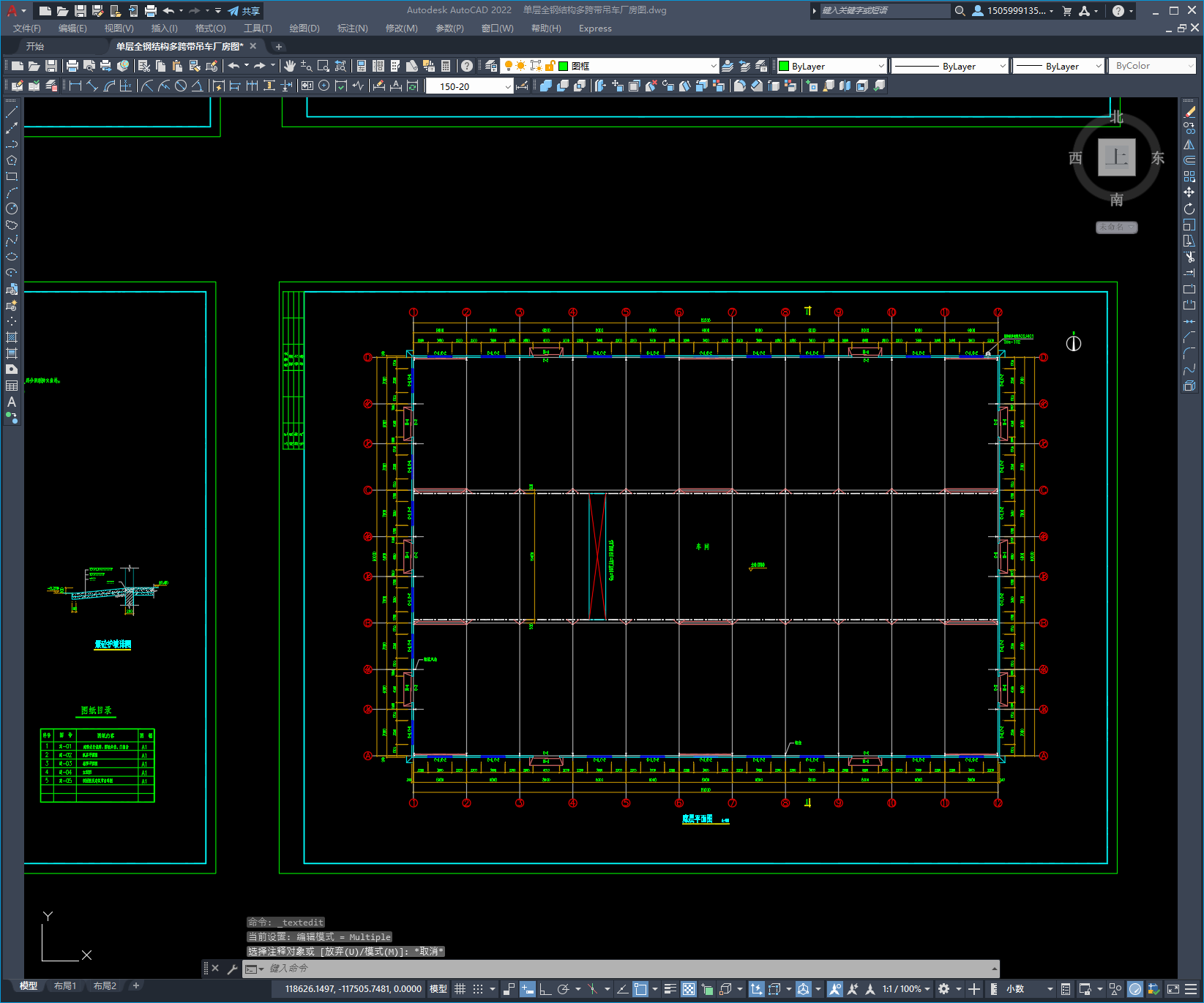
Task: Click the green layer color swatch beside 图框
Action: tap(564, 66)
